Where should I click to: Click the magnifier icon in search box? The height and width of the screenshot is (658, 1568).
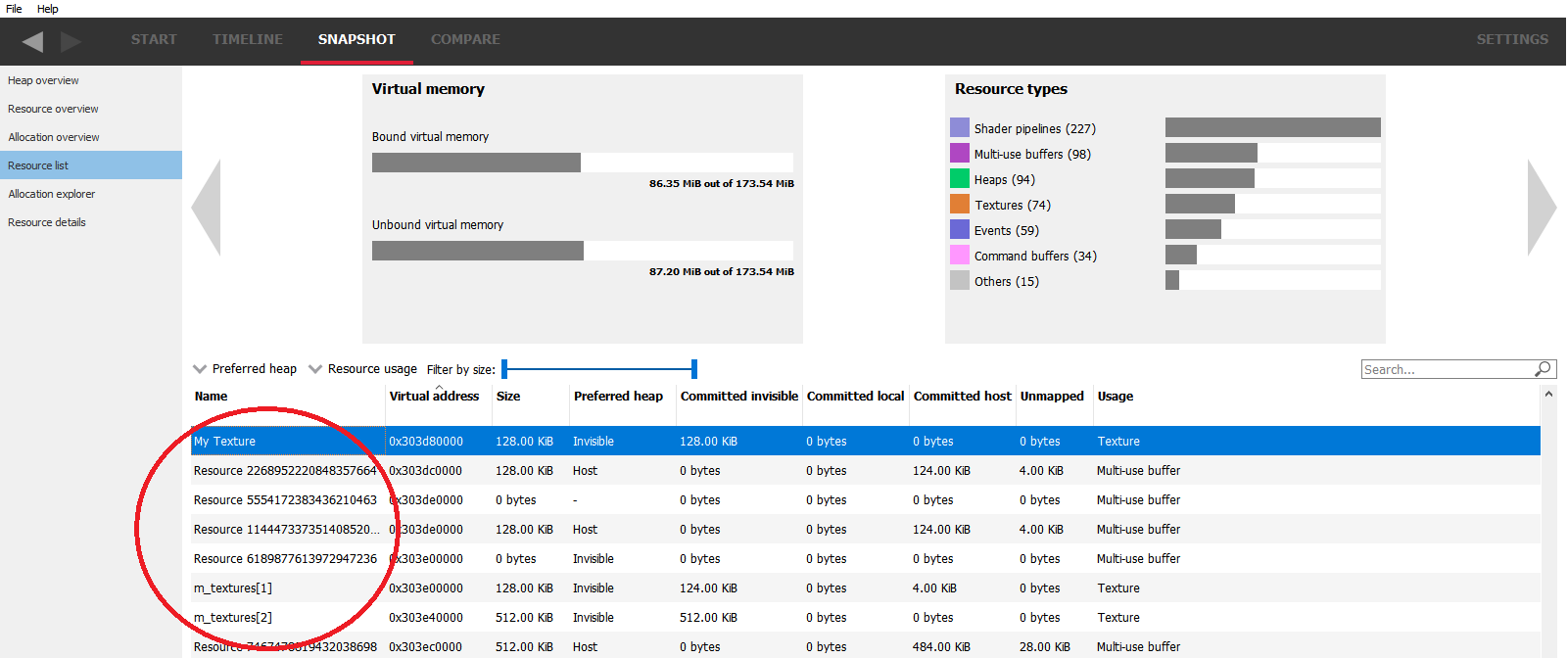[x=1543, y=369]
